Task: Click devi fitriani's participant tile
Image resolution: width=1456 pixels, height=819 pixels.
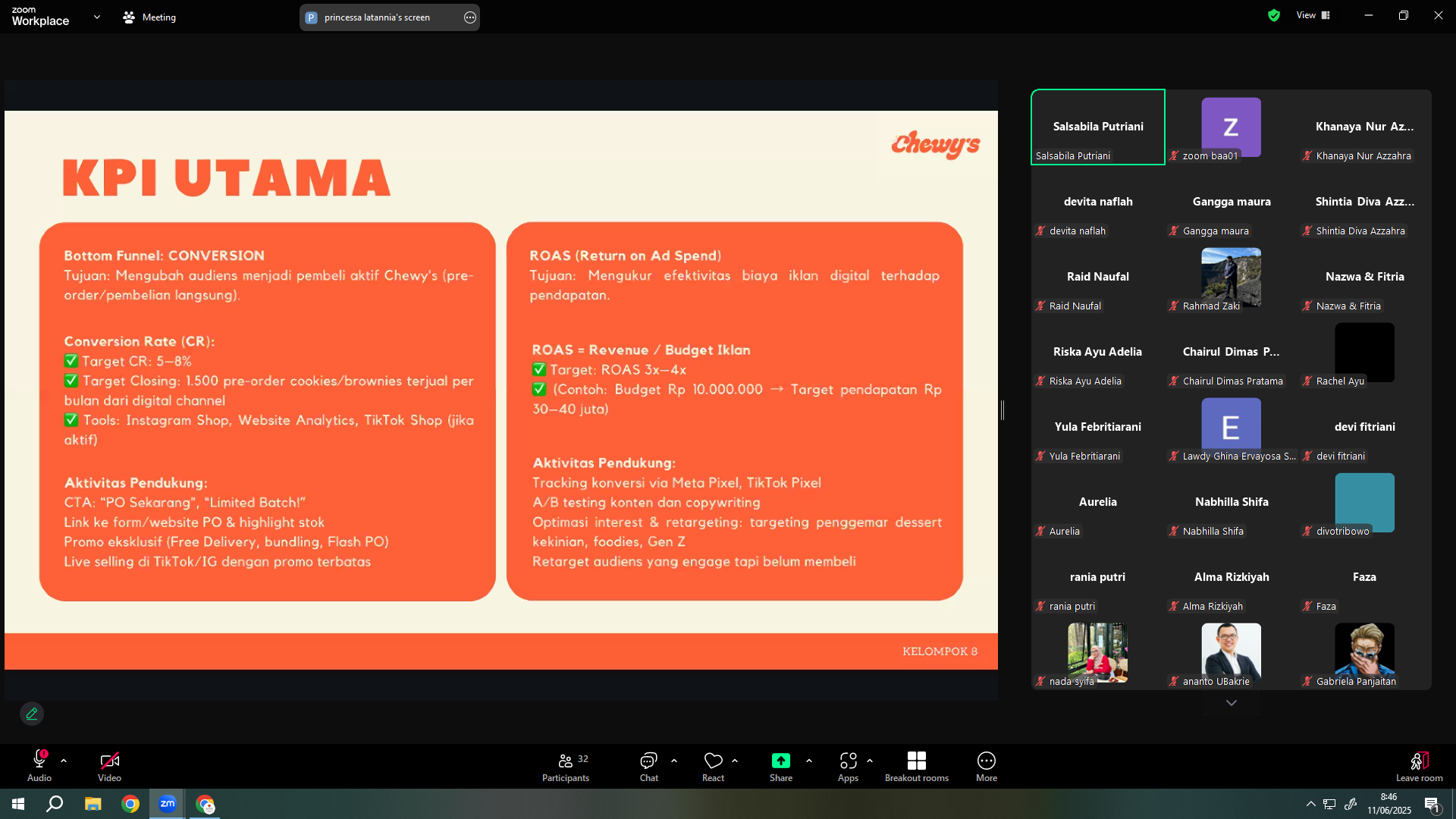Action: tap(1365, 427)
